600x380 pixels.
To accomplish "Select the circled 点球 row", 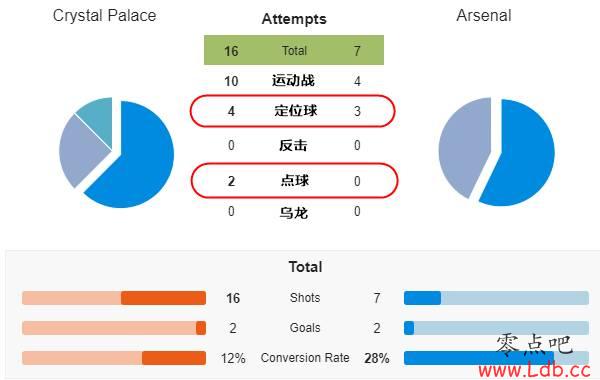I will pyautogui.click(x=294, y=181).
